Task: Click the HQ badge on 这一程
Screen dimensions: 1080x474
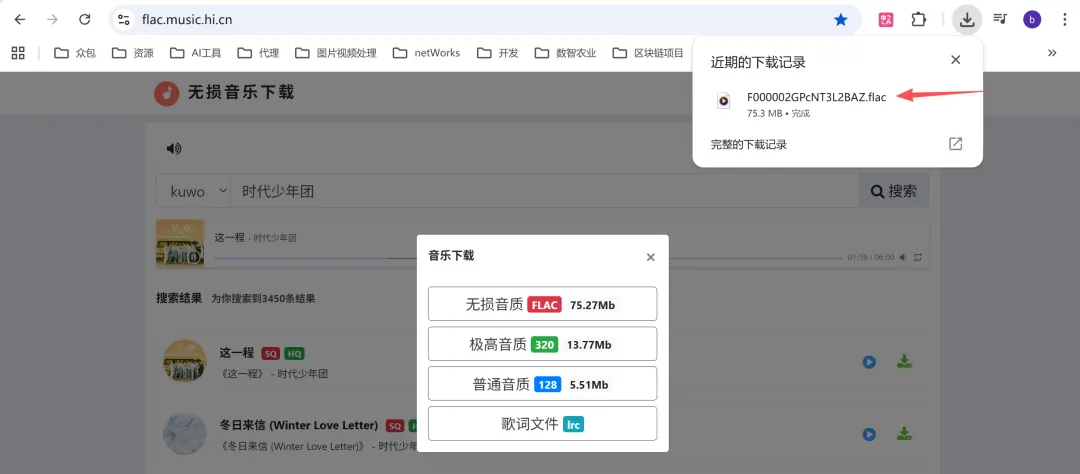Action: click(294, 353)
